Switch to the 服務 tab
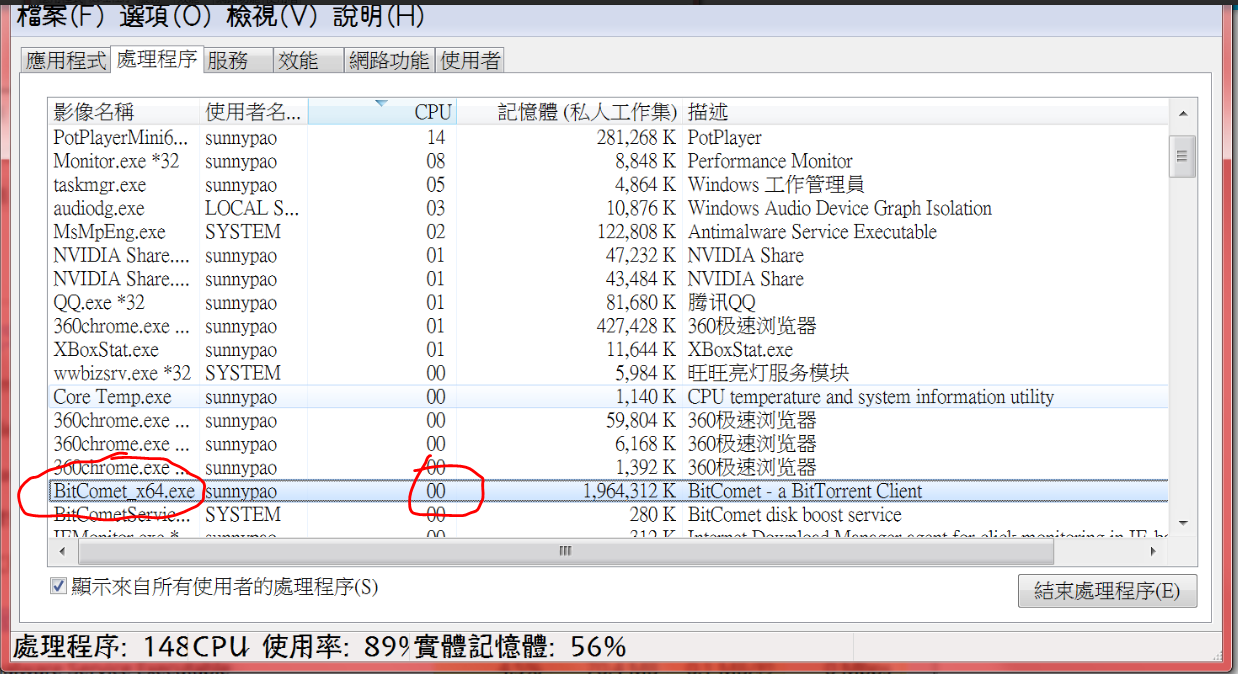Screen dimensions: 1238x674 238,61
